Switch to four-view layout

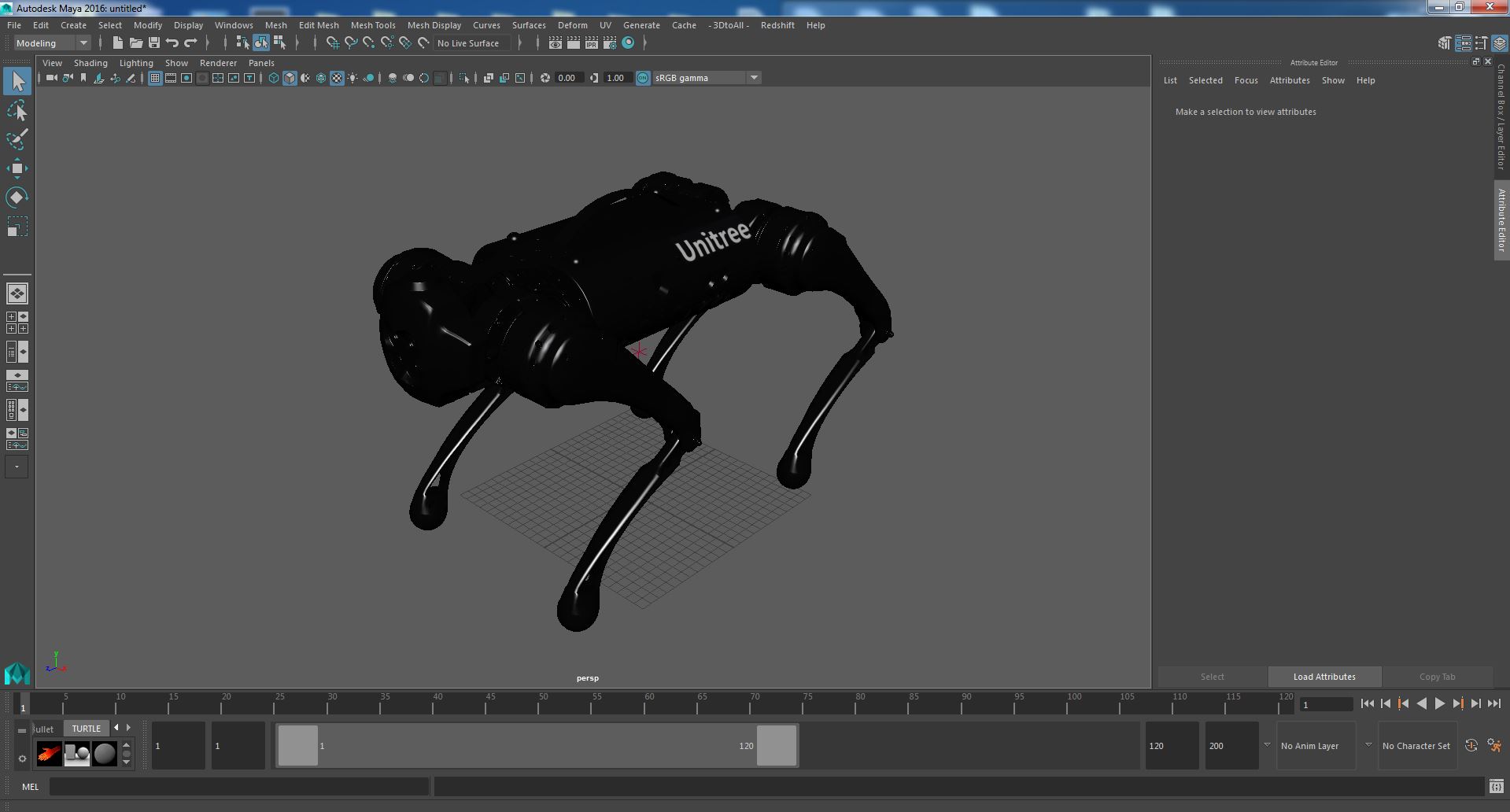pos(17,323)
